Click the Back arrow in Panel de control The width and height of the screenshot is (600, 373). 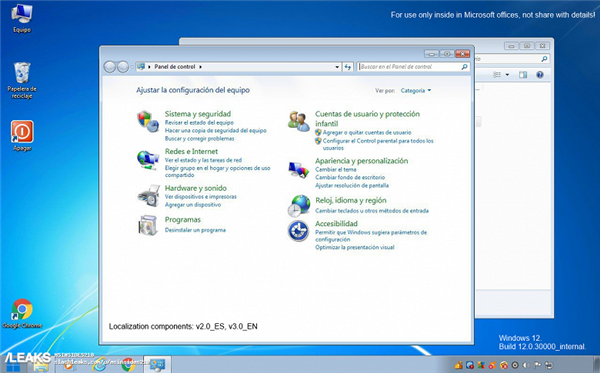pyautogui.click(x=110, y=67)
